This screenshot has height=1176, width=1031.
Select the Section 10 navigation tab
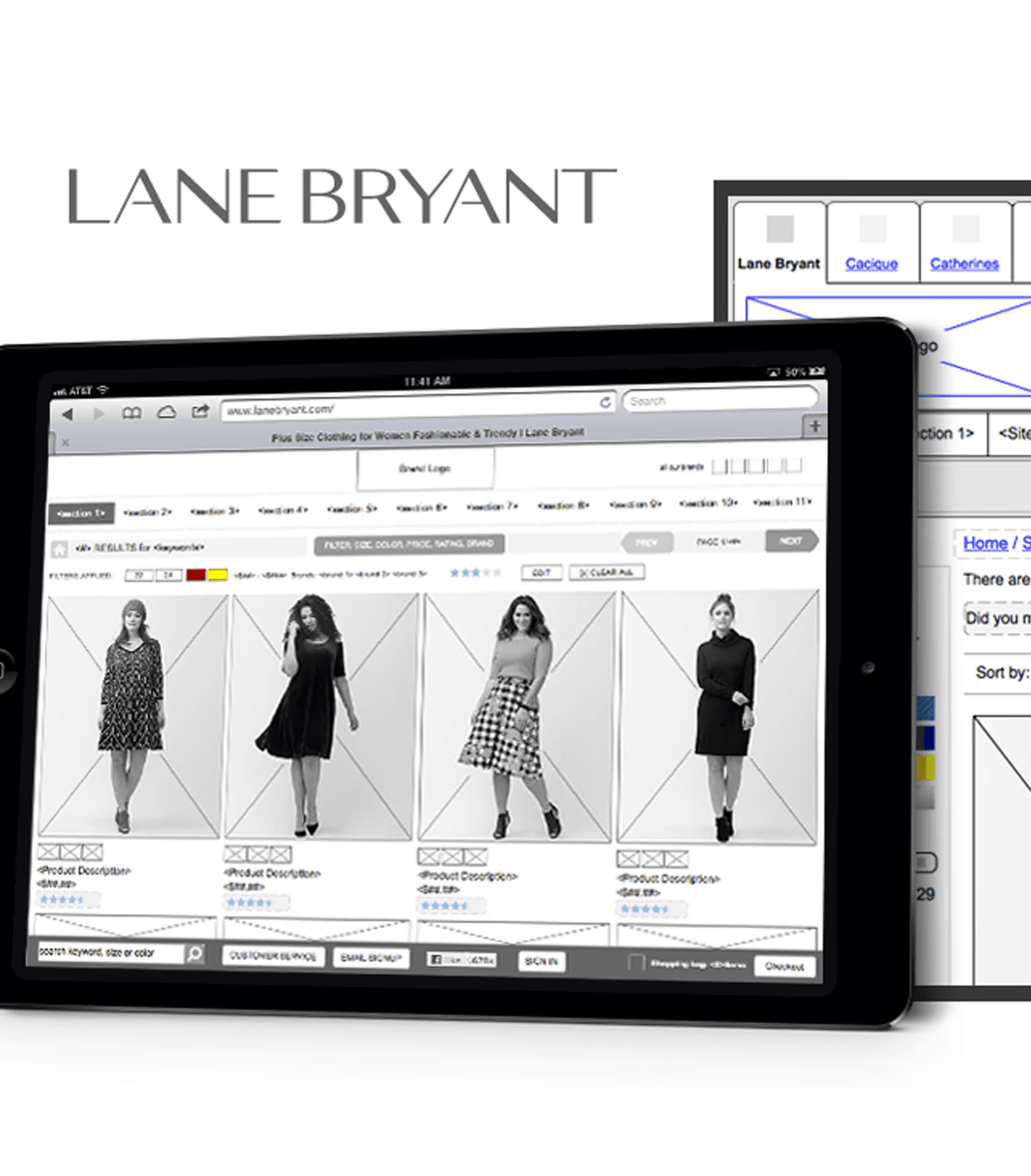click(708, 503)
